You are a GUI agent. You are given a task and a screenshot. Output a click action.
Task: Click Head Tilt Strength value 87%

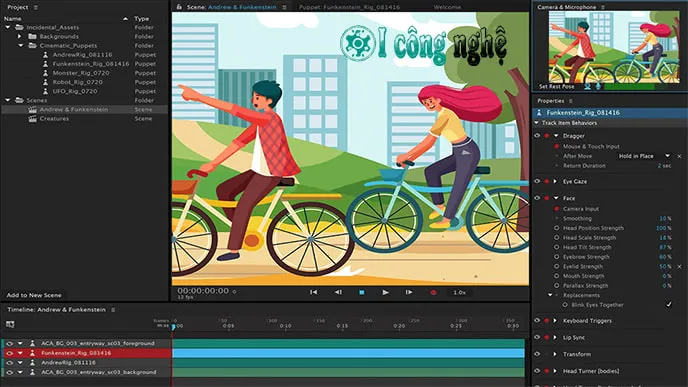pyautogui.click(x=665, y=247)
